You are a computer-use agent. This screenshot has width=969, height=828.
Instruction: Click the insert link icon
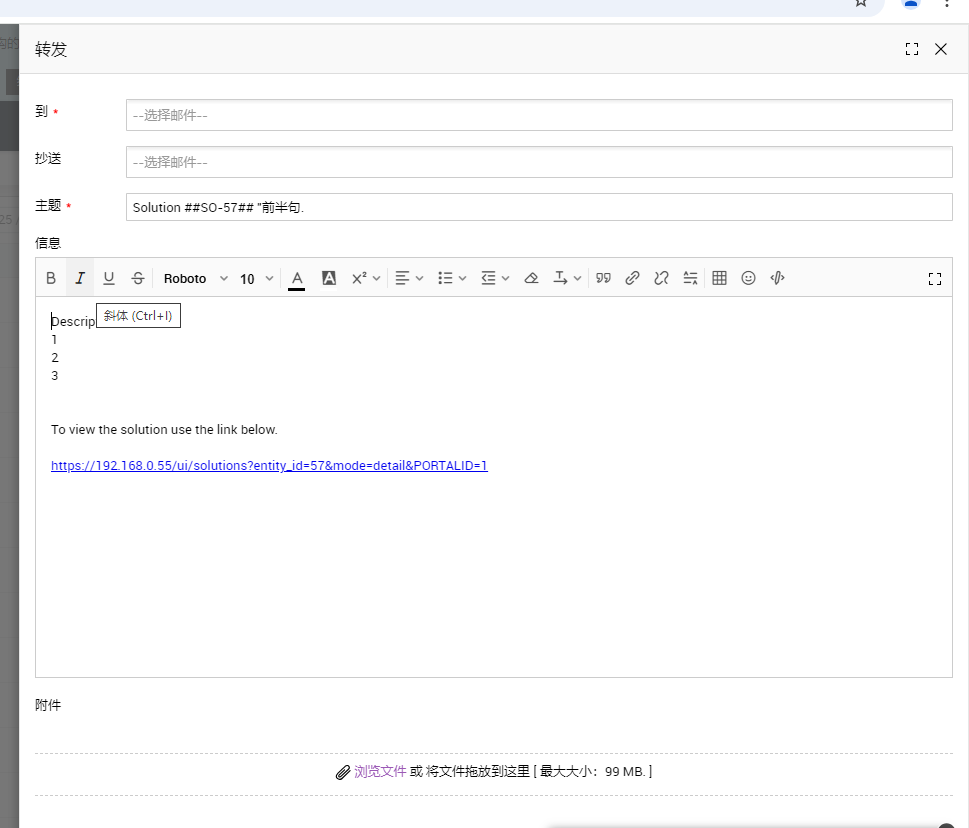pos(632,279)
